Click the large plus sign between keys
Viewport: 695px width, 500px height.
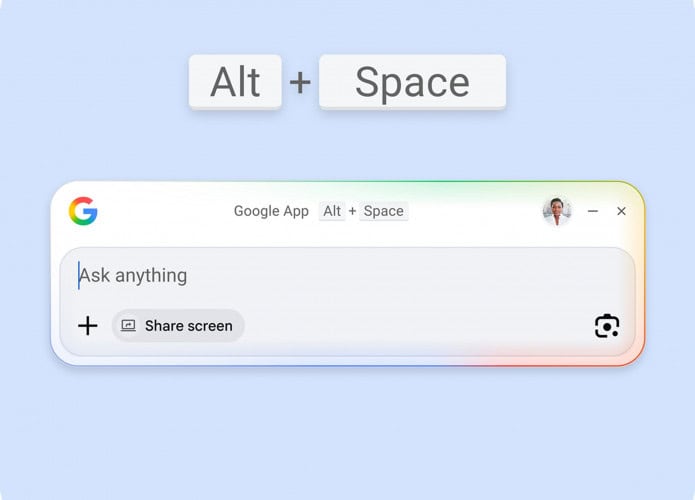click(300, 82)
